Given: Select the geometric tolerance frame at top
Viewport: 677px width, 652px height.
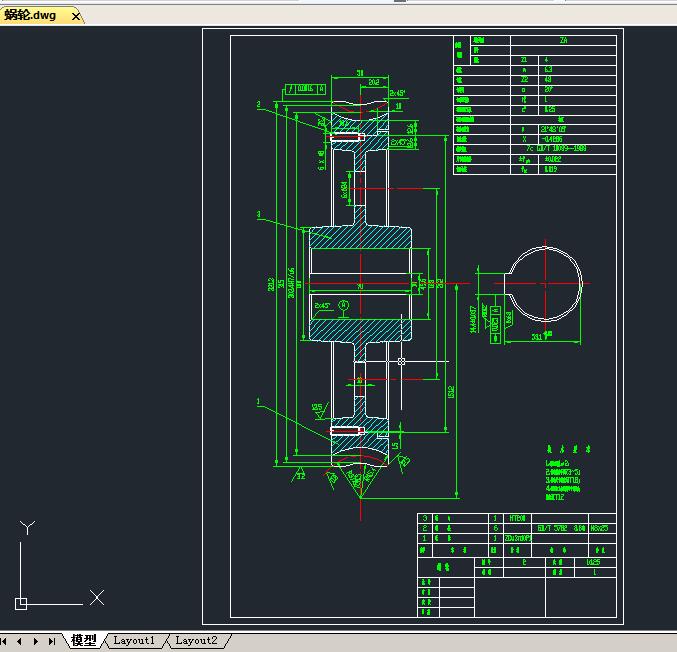Looking at the screenshot, I should [306, 89].
